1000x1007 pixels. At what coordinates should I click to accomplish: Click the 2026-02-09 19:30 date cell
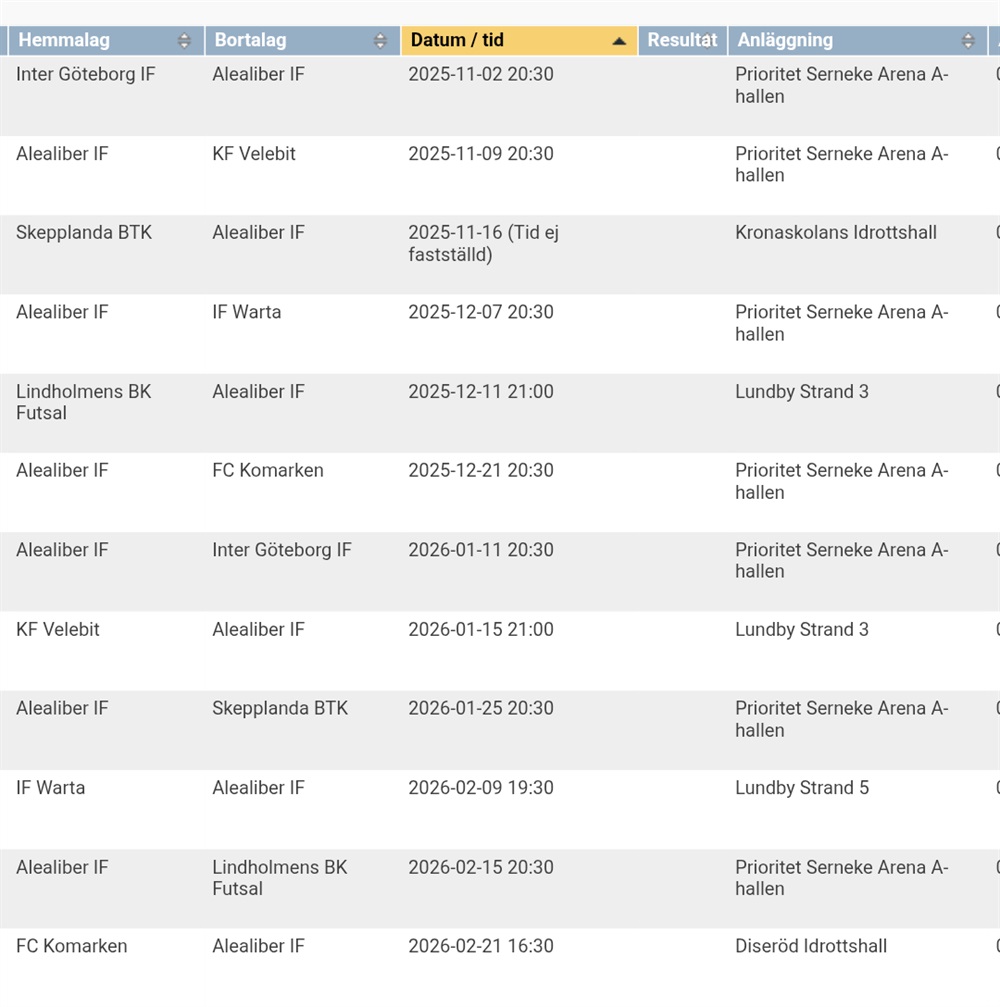pos(481,788)
